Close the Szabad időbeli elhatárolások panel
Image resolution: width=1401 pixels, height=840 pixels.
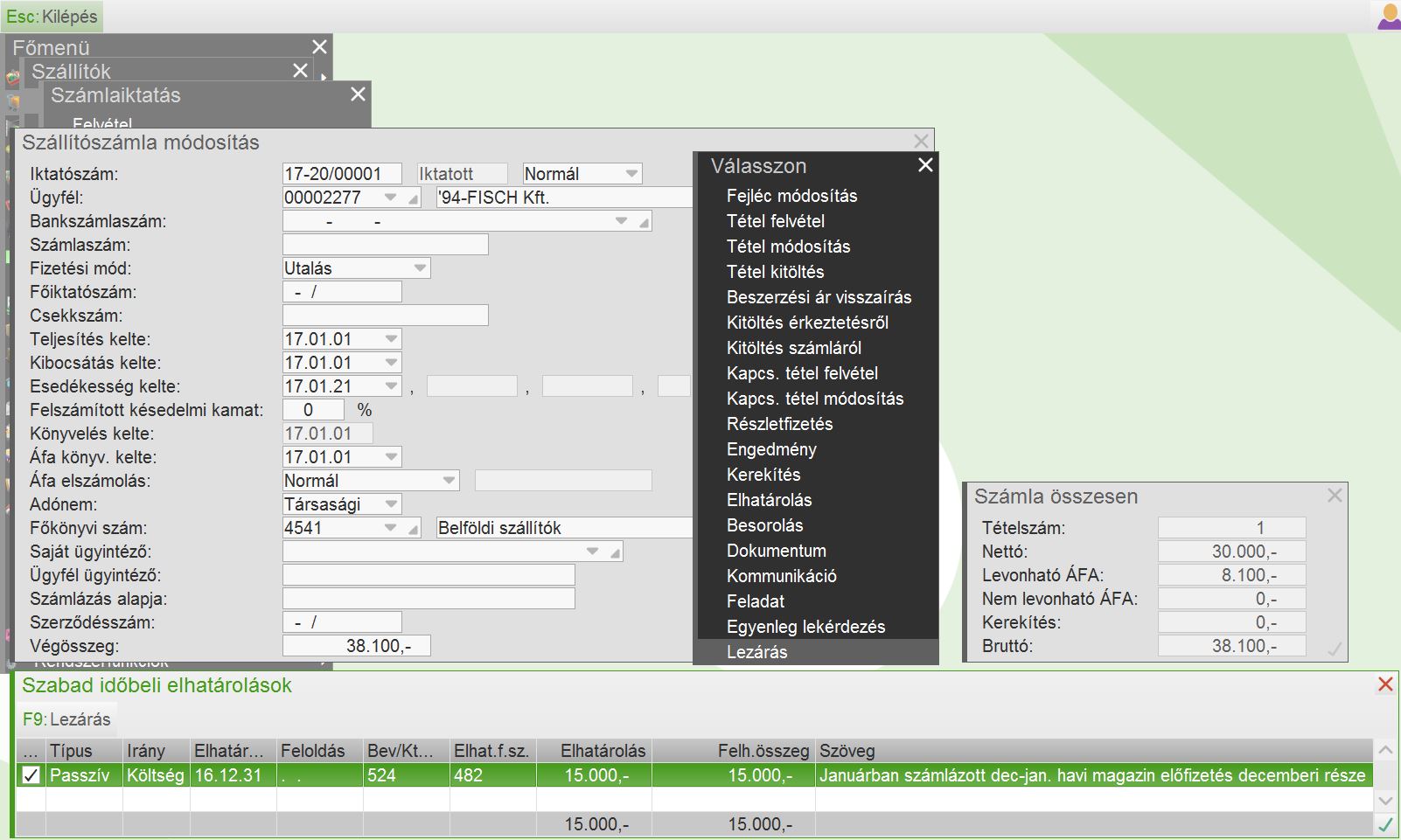1385,684
